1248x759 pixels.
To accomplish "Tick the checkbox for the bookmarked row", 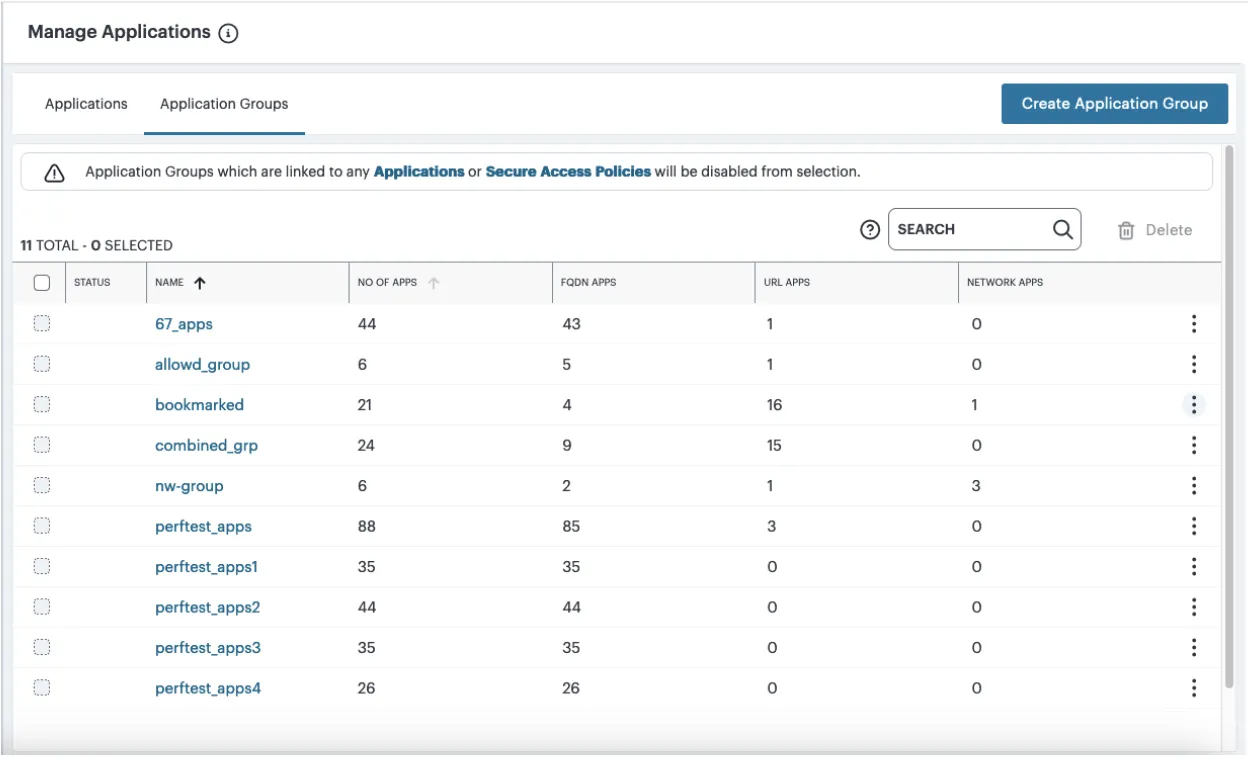I will point(42,404).
